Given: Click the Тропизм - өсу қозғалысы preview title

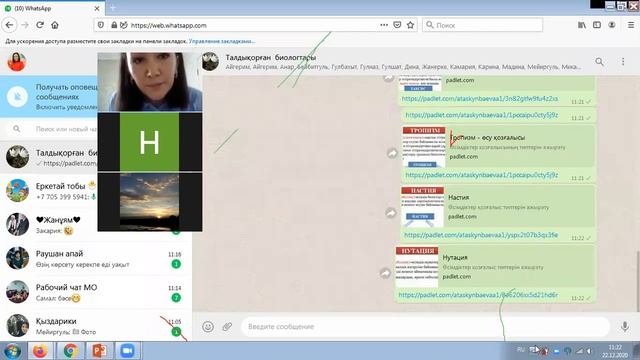Looking at the screenshot, I should (x=487, y=138).
